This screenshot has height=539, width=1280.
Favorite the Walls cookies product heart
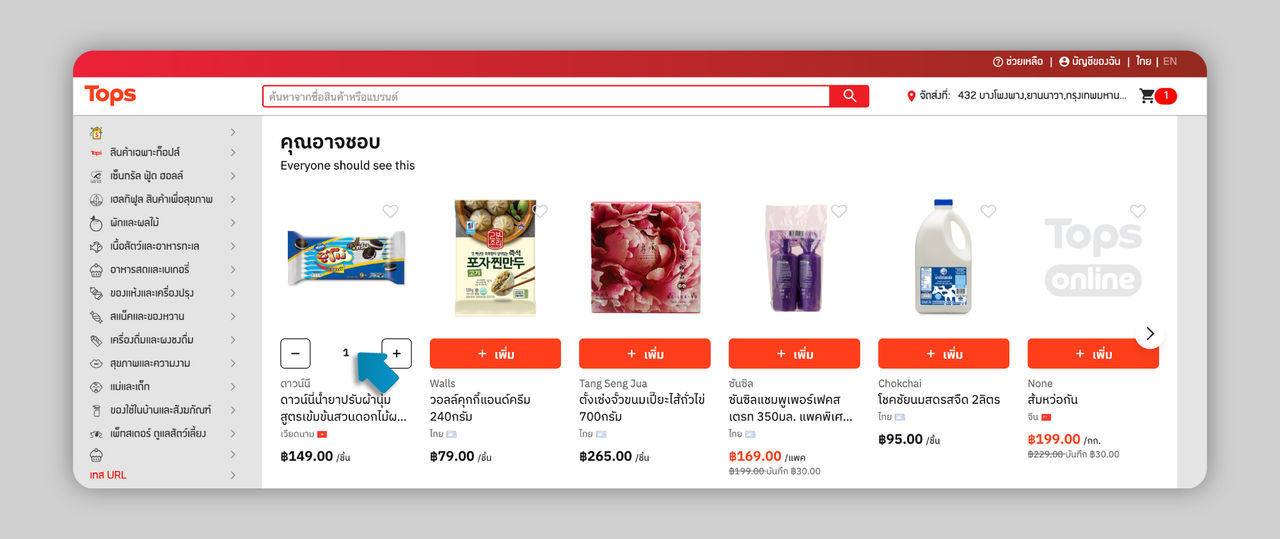[540, 211]
